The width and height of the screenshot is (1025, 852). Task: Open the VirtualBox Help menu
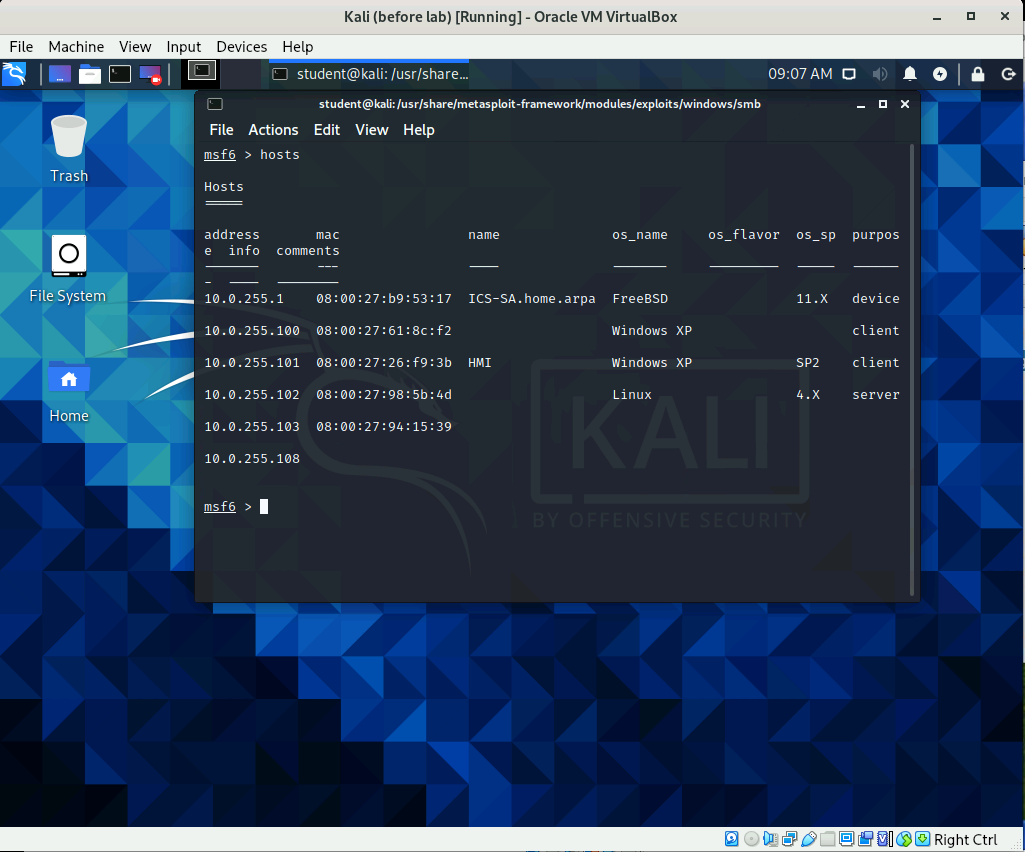point(297,46)
